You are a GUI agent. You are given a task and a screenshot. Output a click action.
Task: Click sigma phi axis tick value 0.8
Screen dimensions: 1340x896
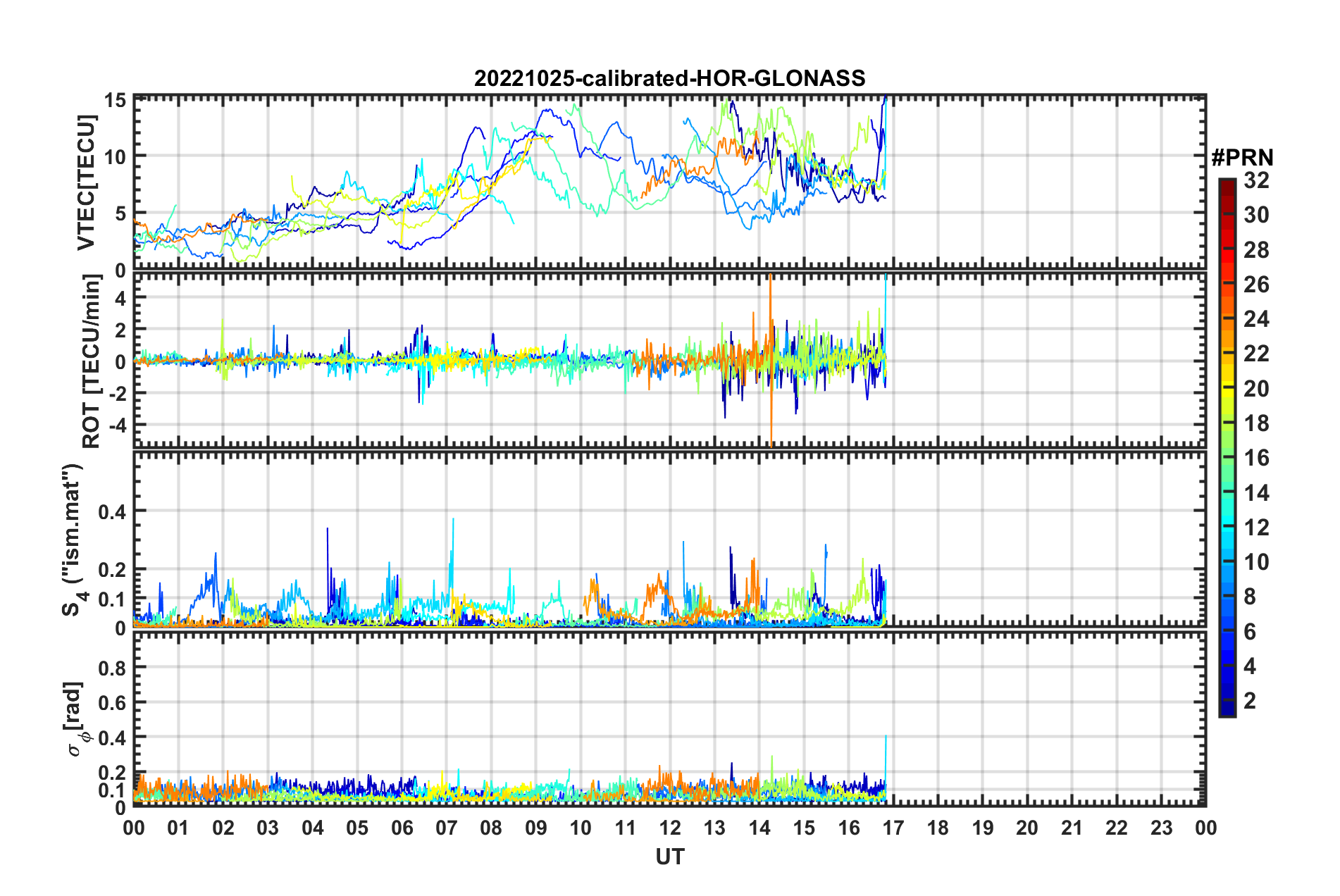112,668
